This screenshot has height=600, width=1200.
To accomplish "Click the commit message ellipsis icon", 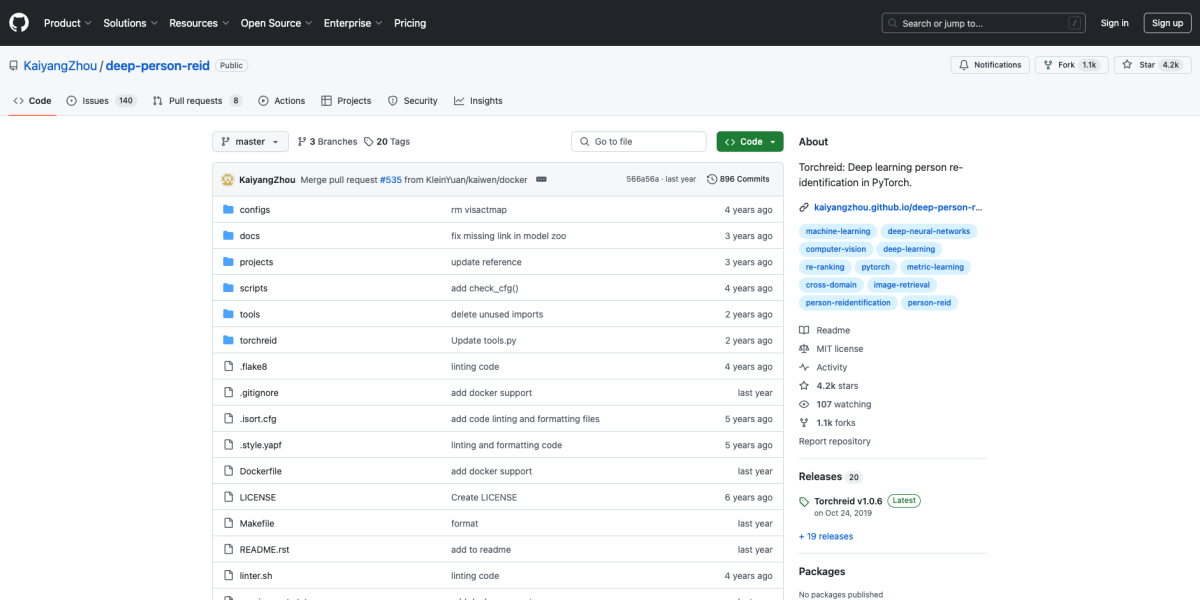I will pos(541,179).
